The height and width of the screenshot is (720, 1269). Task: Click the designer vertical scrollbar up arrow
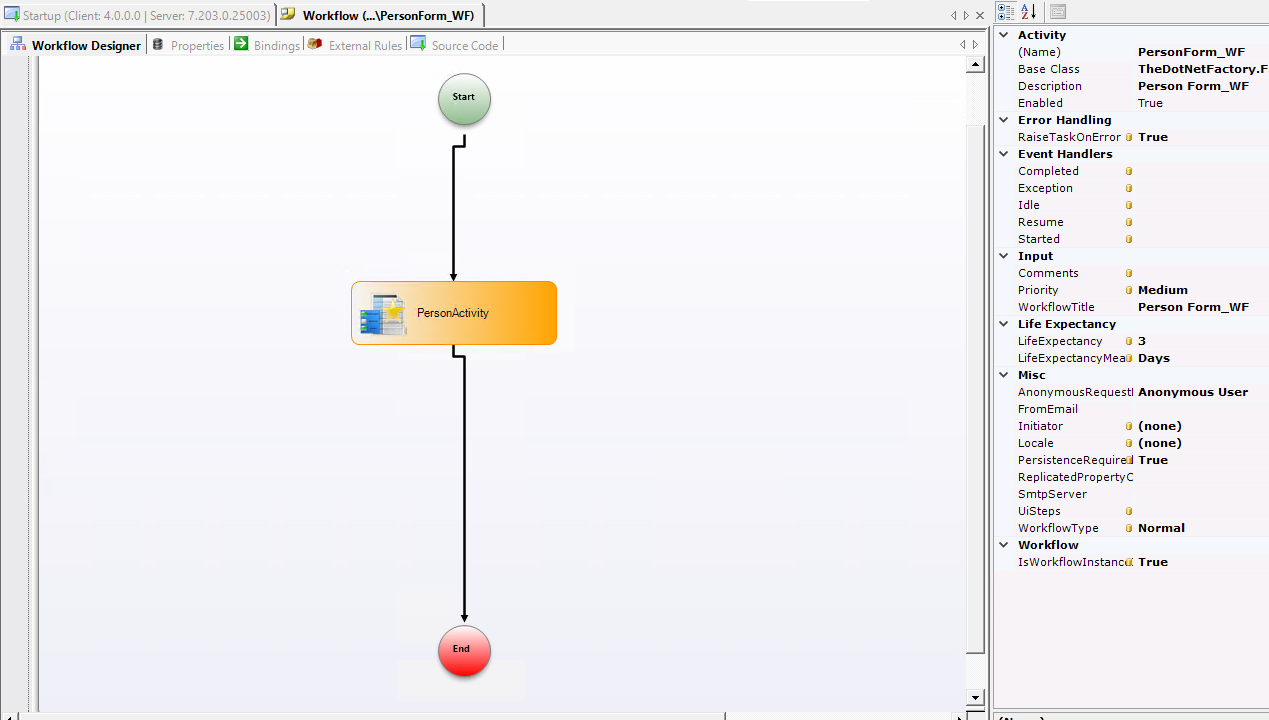click(x=975, y=64)
